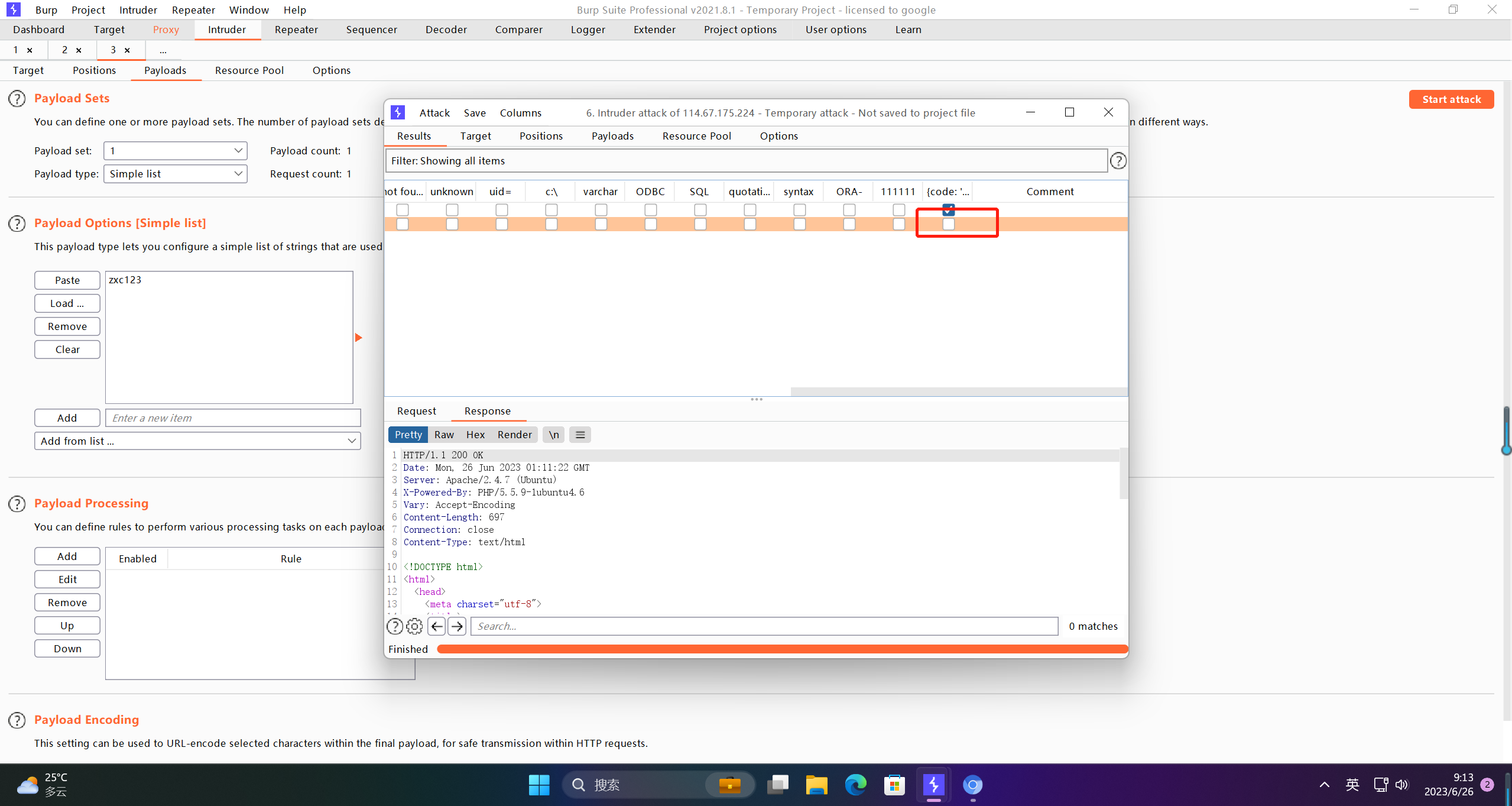Open Payload Encoding help icon
This screenshot has width=1512, height=806.
pos(17,720)
